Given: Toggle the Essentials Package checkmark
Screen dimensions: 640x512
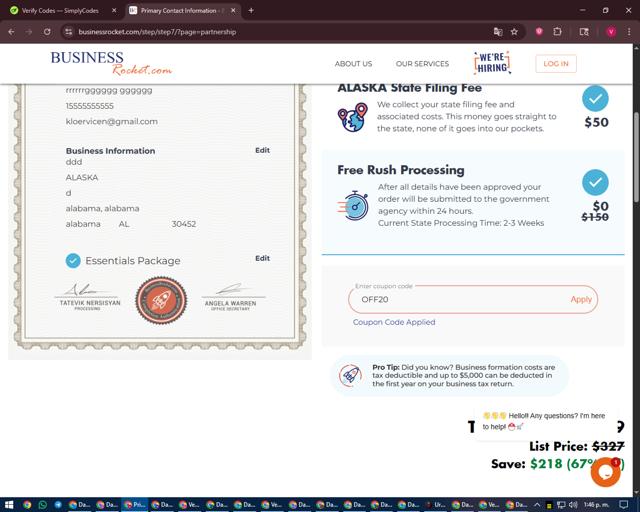Looking at the screenshot, I should pos(73,260).
